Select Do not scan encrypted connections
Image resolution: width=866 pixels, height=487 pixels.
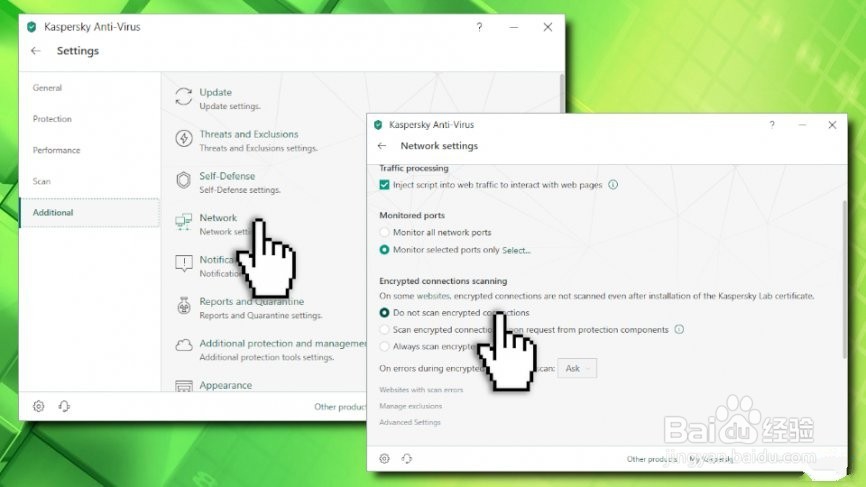point(384,313)
